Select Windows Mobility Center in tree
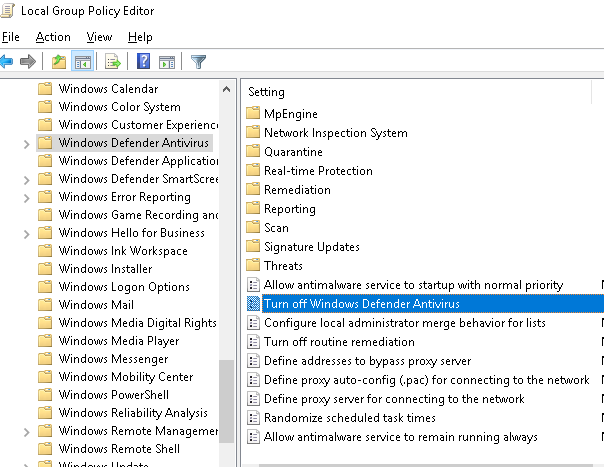Image resolution: width=604 pixels, height=467 pixels. click(126, 376)
